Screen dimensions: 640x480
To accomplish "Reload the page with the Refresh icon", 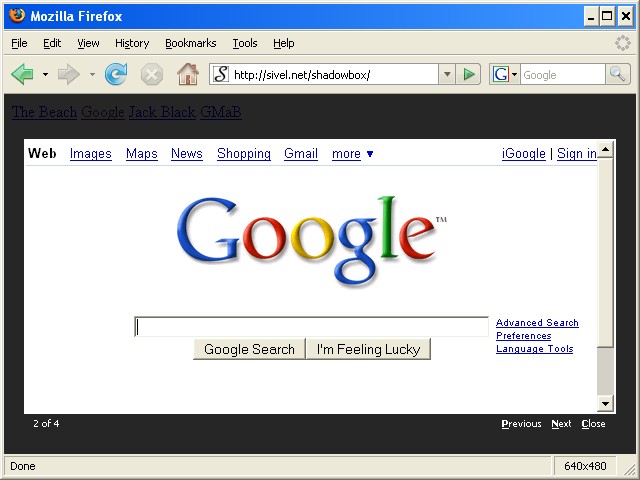I will 116,74.
